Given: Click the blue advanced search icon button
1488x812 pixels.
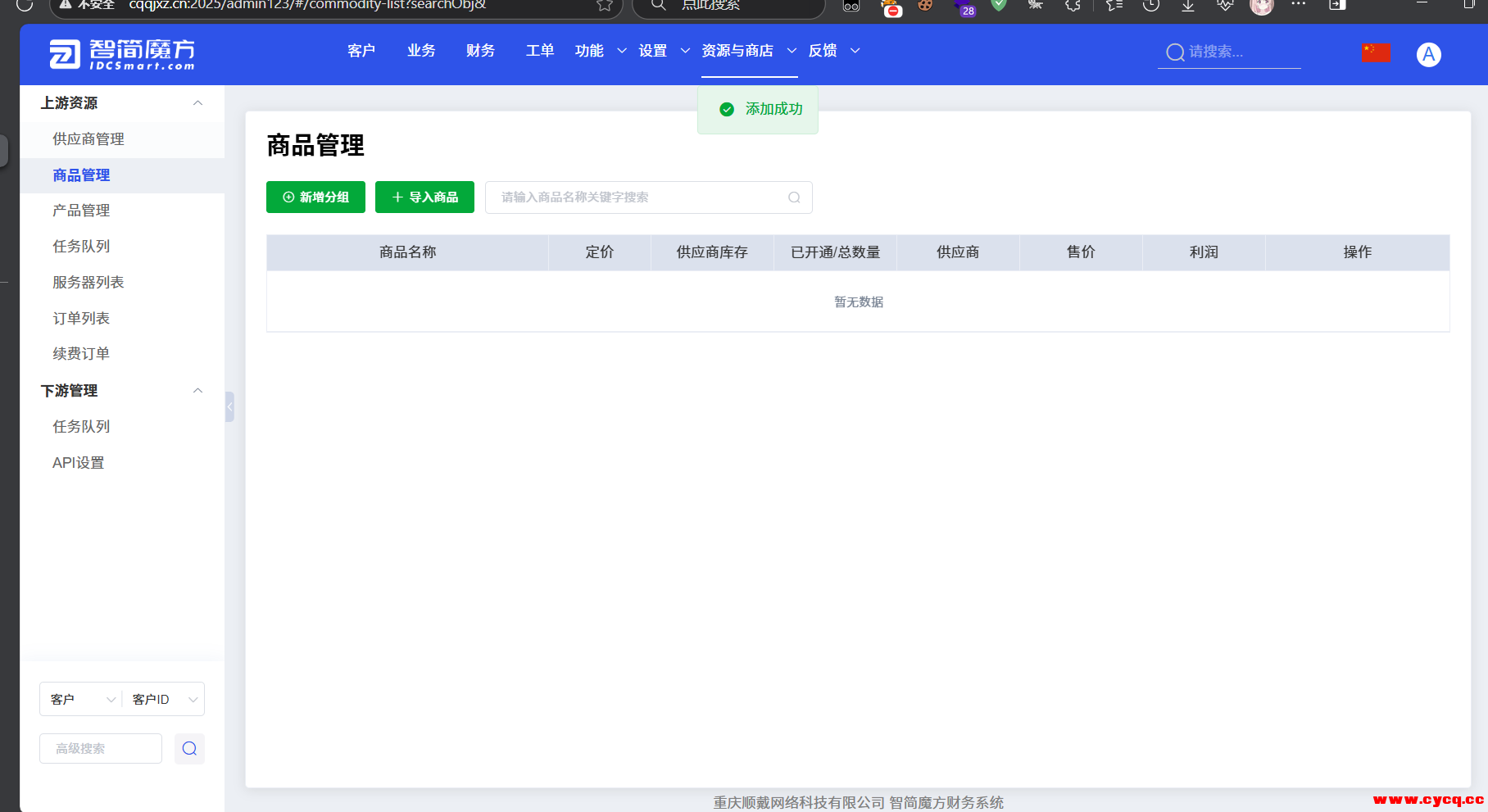Looking at the screenshot, I should point(189,748).
